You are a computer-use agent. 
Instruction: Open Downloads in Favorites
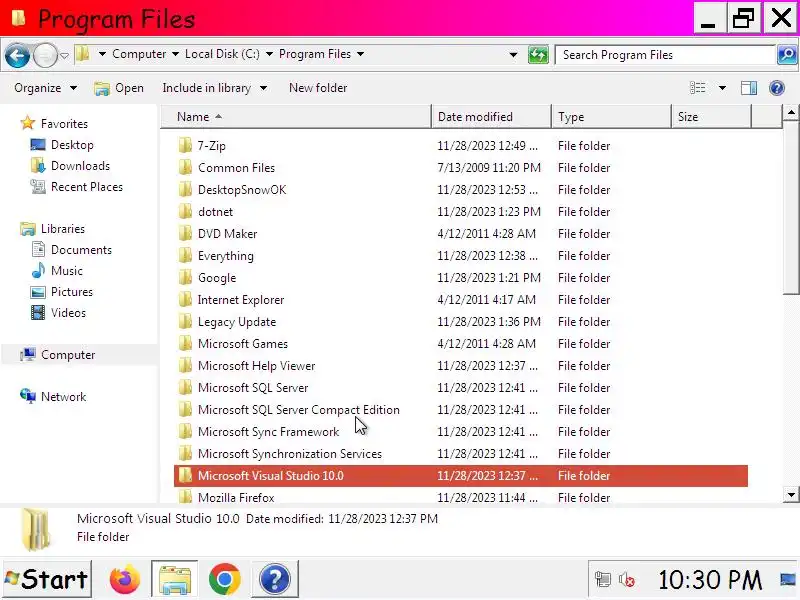pyautogui.click(x=70, y=166)
